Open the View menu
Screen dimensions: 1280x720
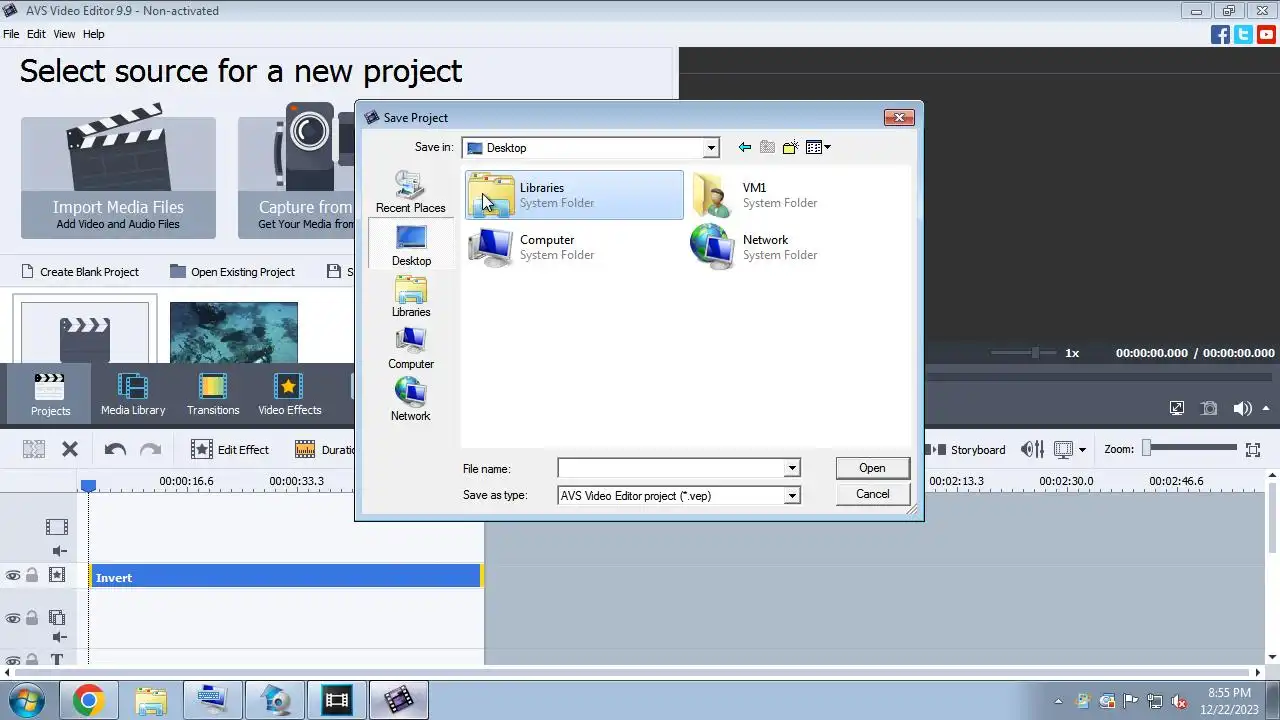tap(64, 34)
